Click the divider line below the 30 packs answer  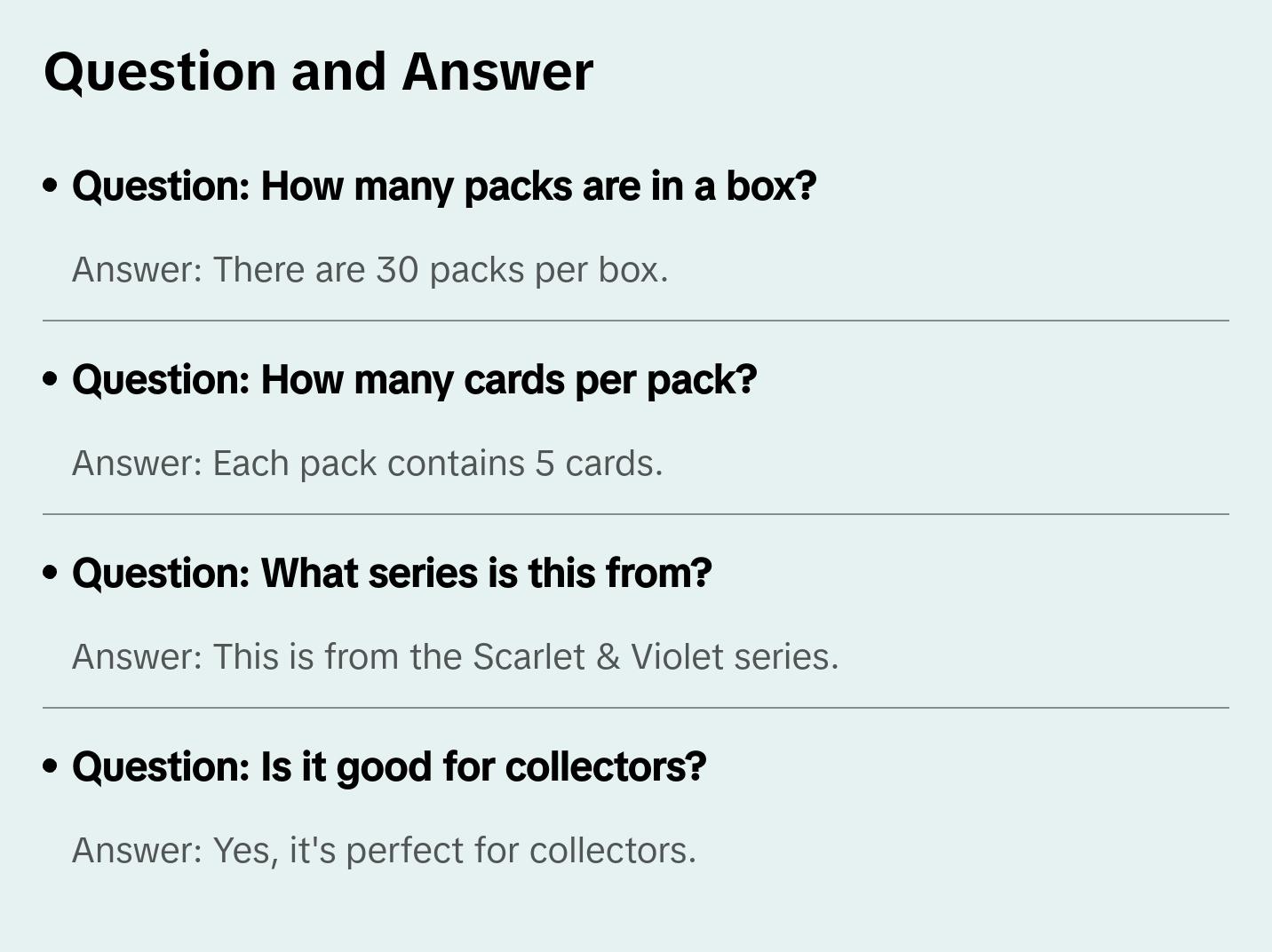[x=636, y=321]
